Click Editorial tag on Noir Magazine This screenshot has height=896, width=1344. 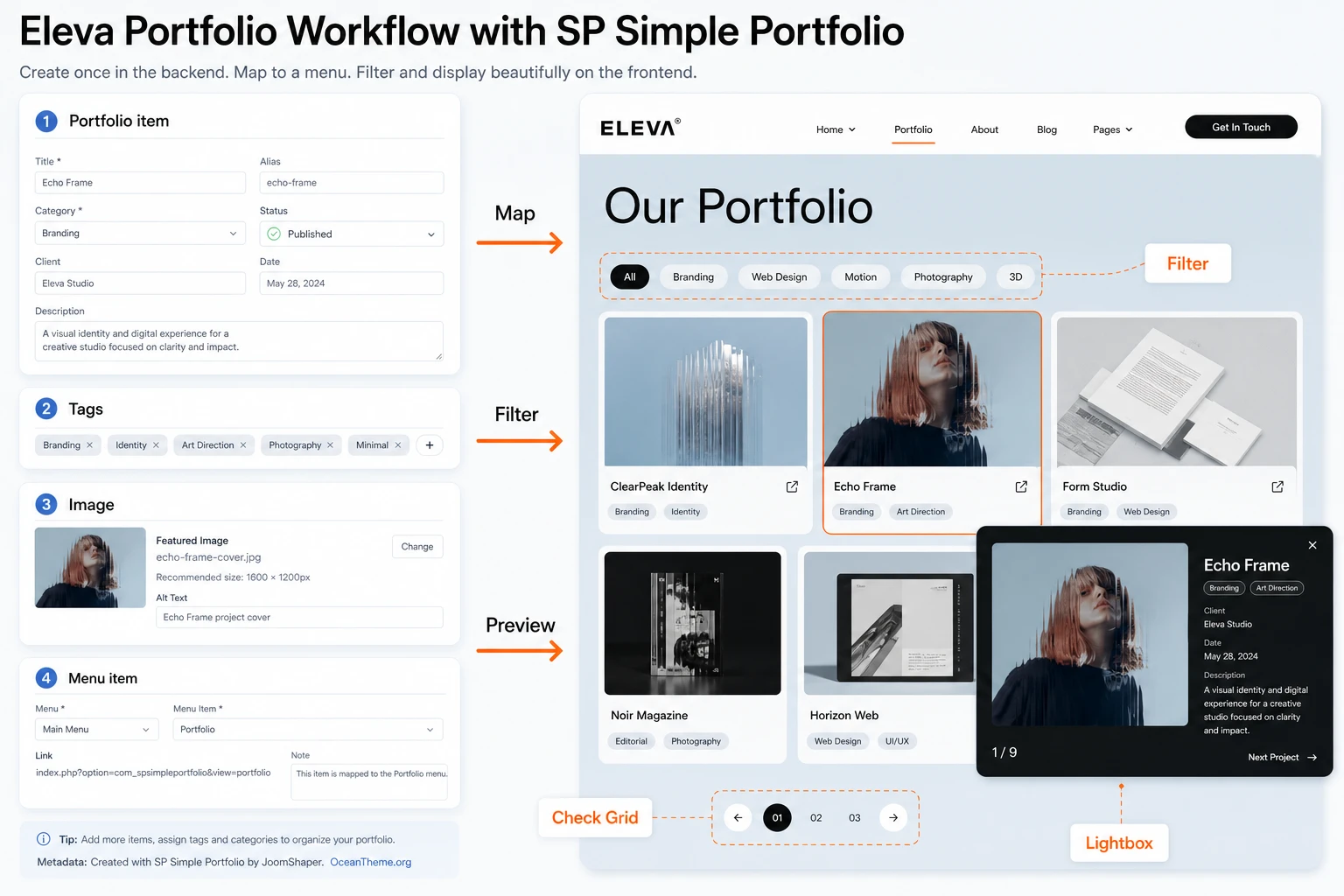[x=631, y=741]
